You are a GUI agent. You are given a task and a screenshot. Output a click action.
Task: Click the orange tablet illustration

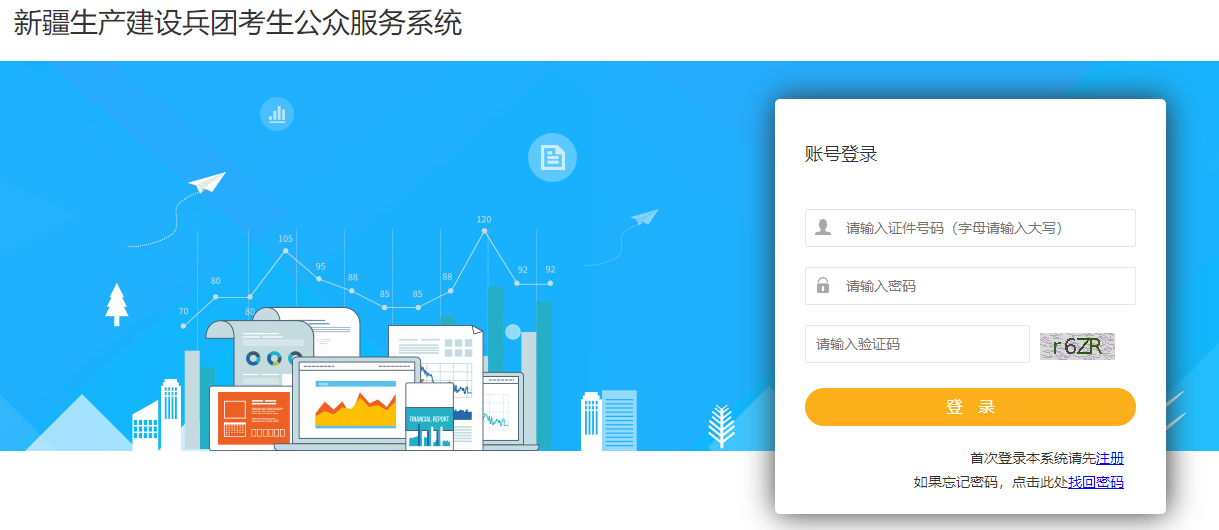250,418
